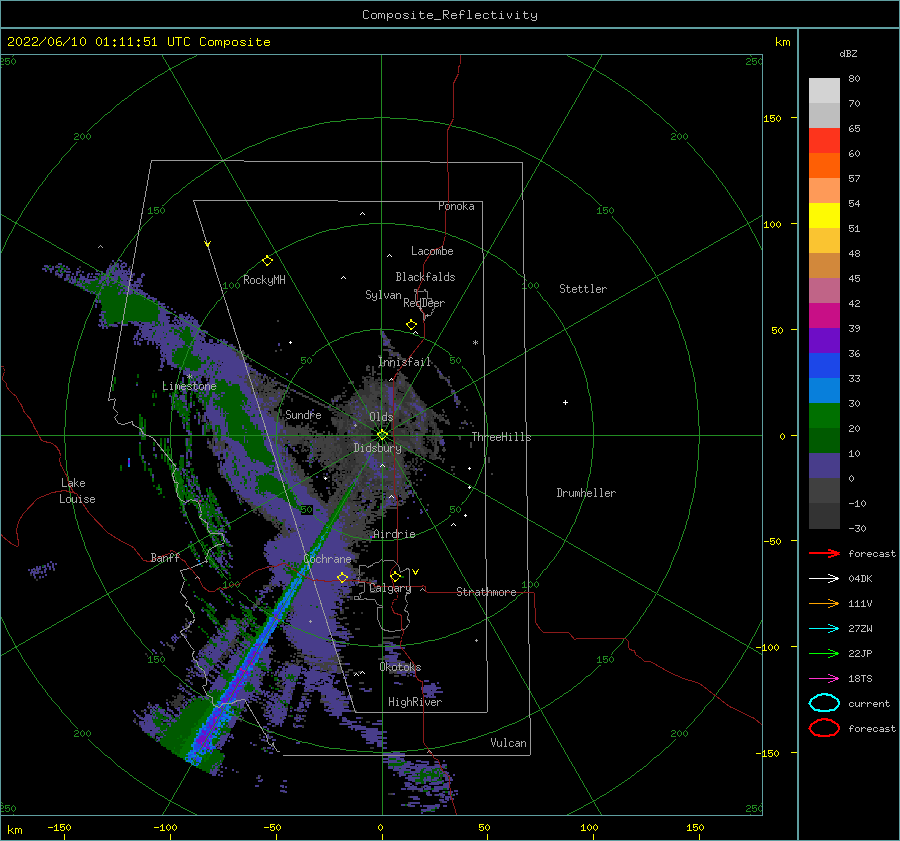Click the cyan 27ZW arrow legend icon
Image resolution: width=900 pixels, height=841 pixels.
coord(824,629)
